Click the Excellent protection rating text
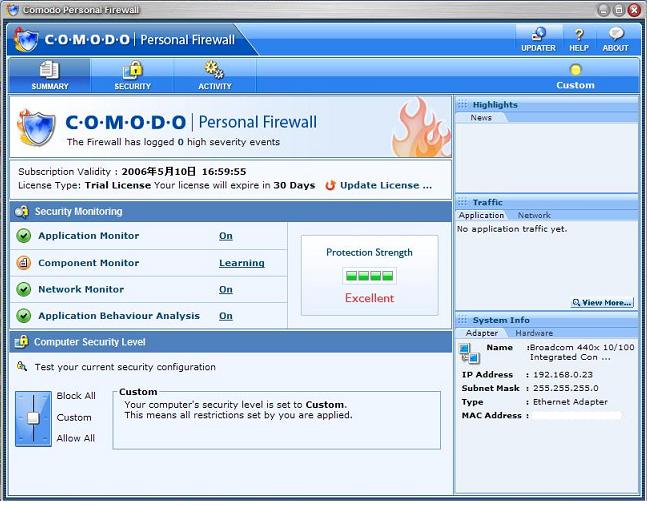 coord(371,300)
